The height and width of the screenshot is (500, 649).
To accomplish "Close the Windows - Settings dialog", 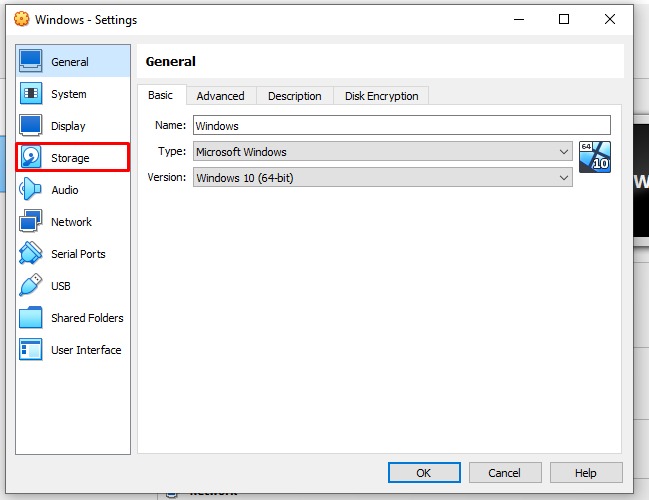I will (609, 19).
